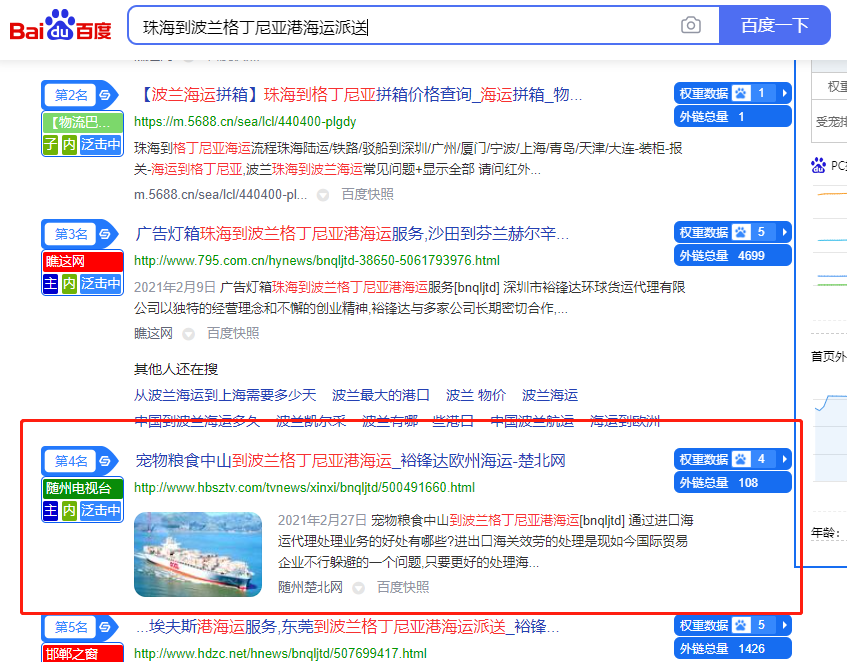This screenshot has height=662, width=847.
Task: Click the 第5名 rank badge
Action: 71,627
